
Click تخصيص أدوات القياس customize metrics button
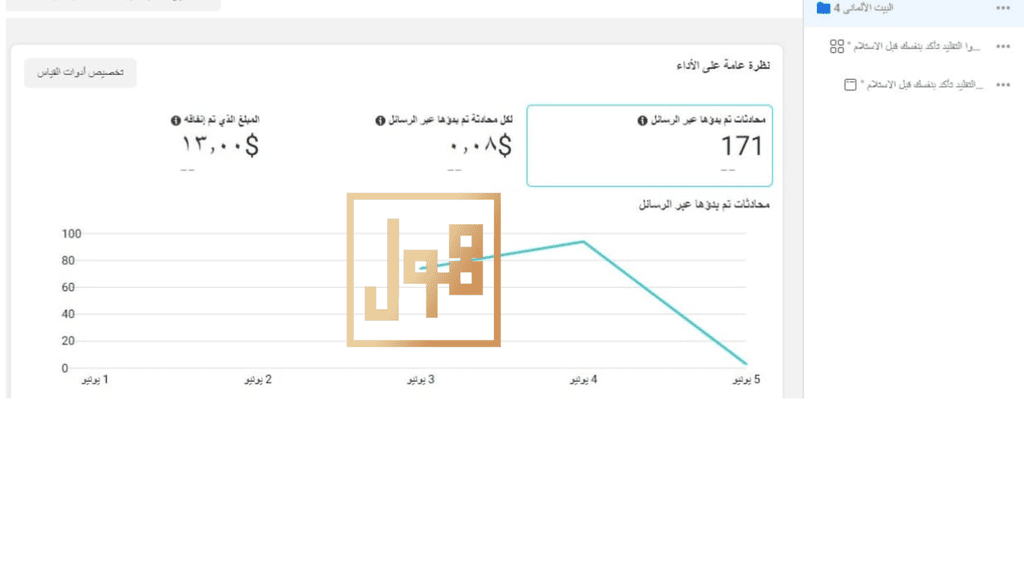80,72
